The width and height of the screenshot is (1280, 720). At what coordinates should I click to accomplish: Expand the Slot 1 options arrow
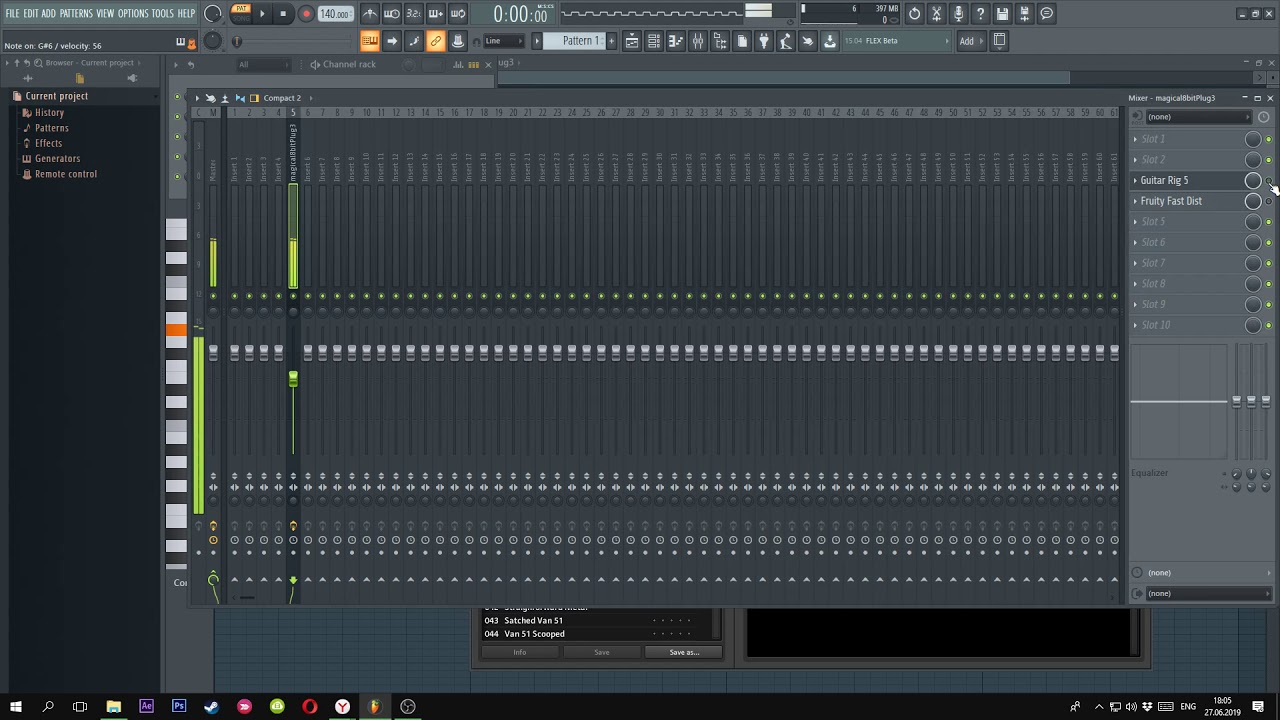(x=1135, y=139)
